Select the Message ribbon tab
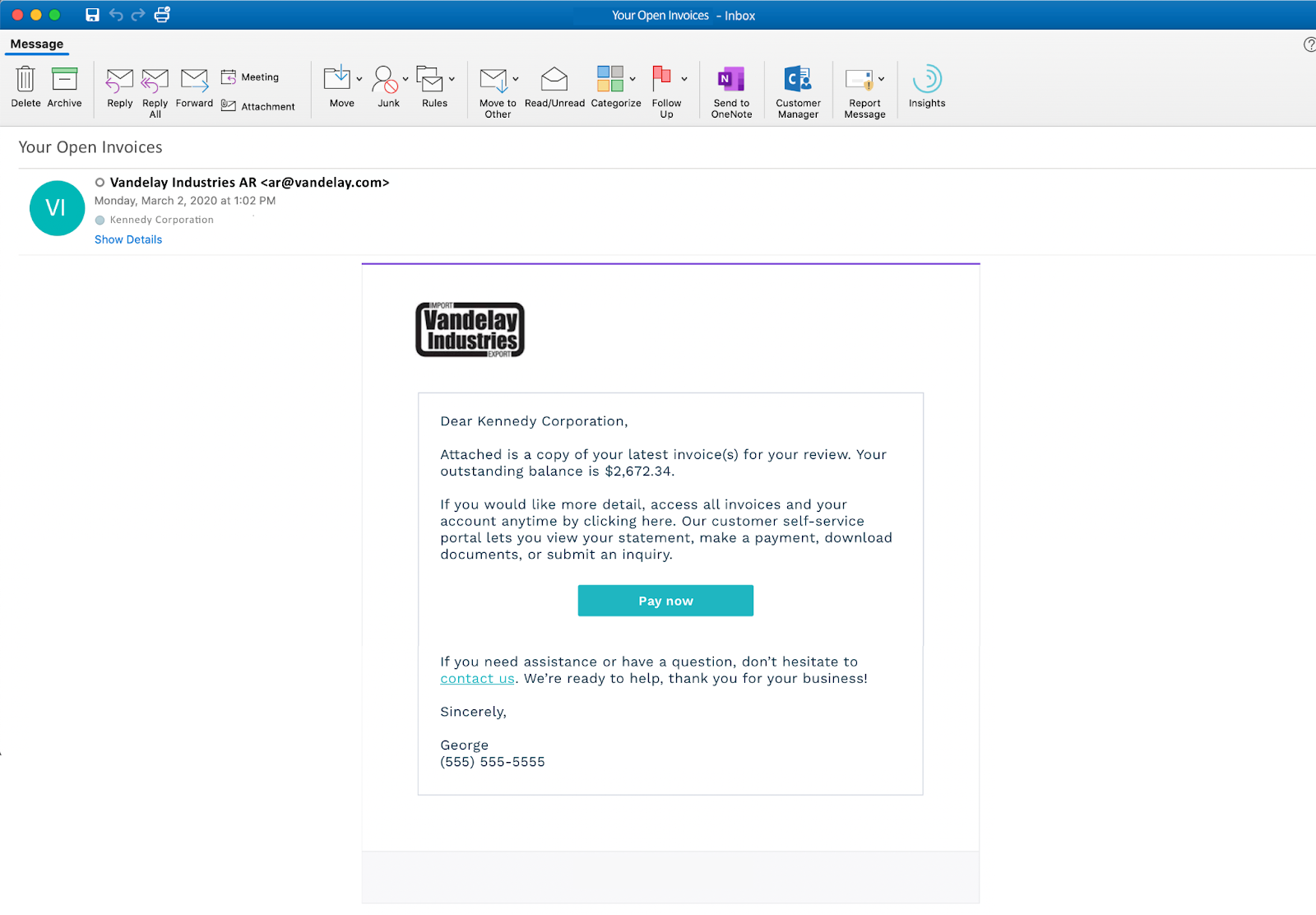 tap(37, 44)
